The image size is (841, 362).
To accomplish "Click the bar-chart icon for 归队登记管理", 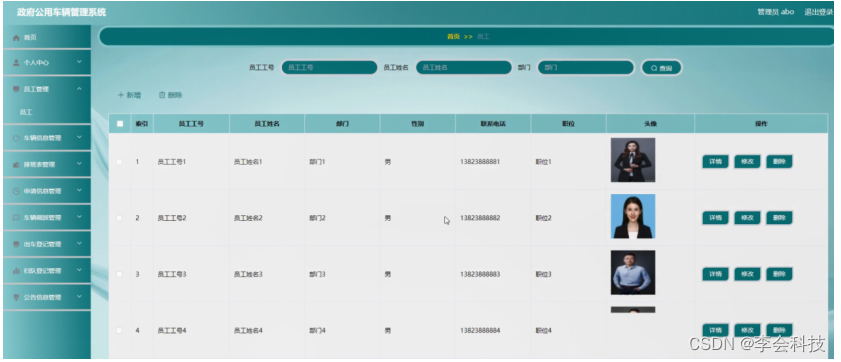I will pos(16,271).
